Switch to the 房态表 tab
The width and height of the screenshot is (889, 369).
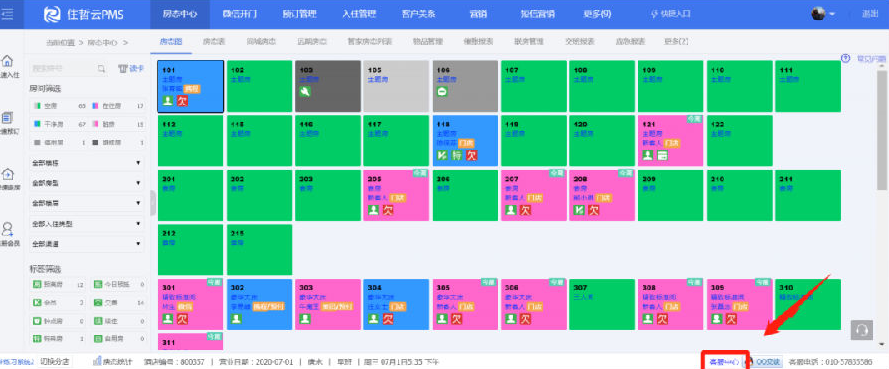pos(214,42)
